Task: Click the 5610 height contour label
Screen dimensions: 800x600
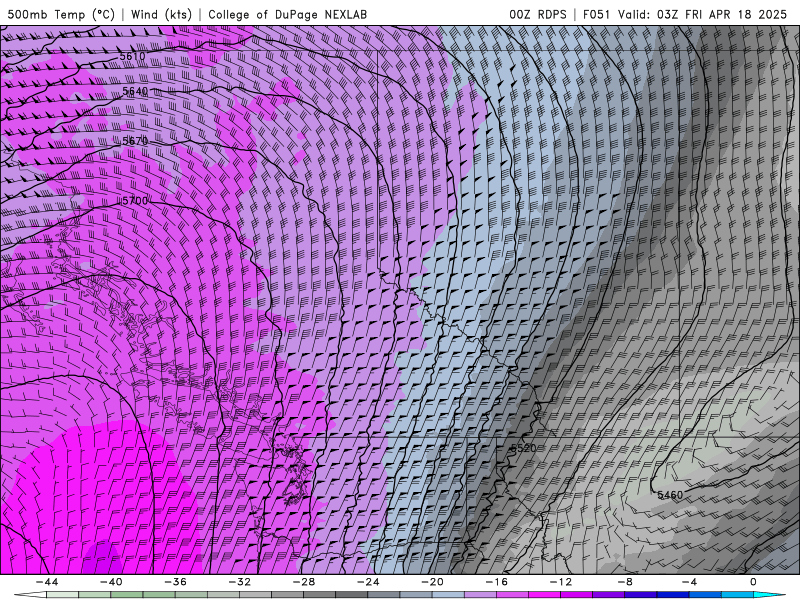Action: (132, 56)
